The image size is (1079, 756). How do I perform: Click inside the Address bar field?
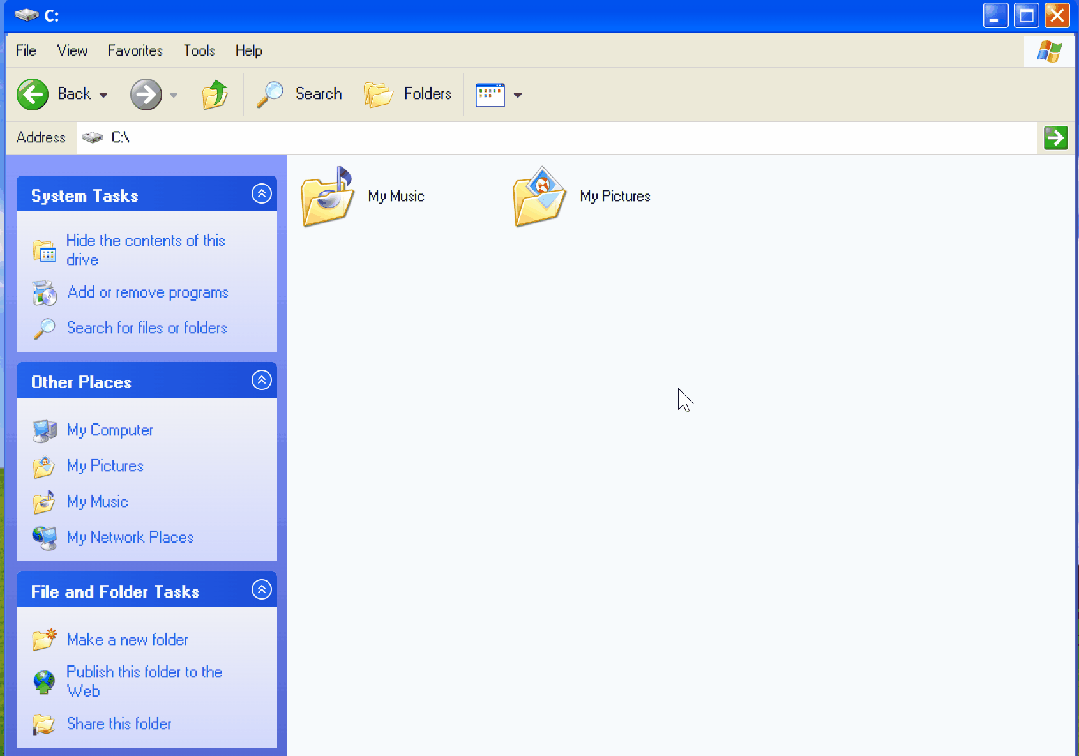point(400,137)
